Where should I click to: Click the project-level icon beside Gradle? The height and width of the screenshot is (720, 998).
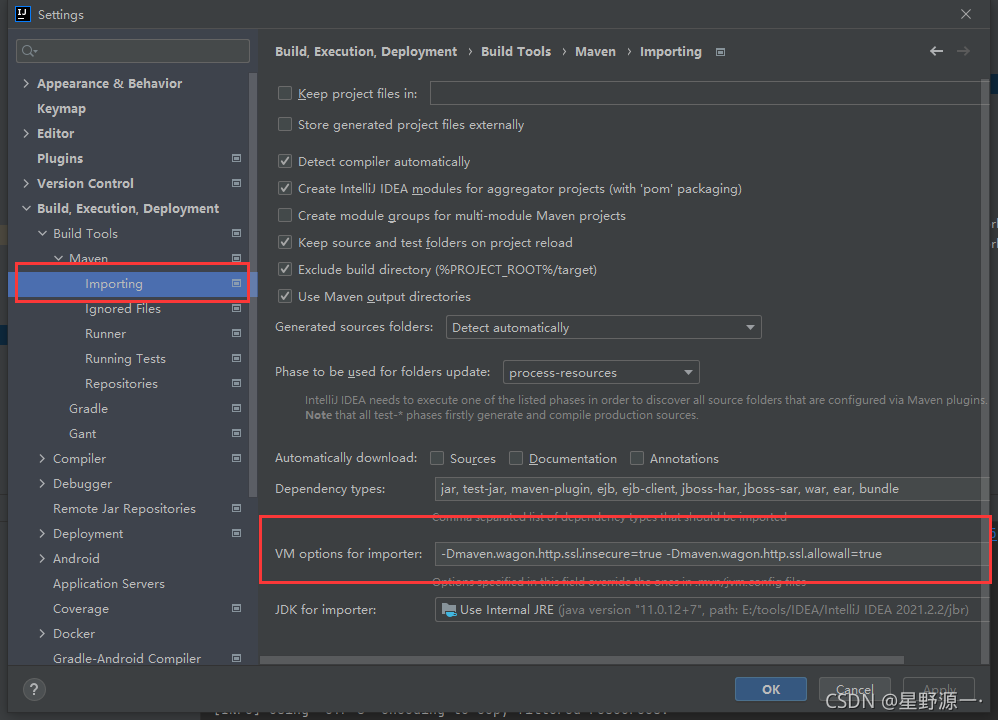point(236,408)
